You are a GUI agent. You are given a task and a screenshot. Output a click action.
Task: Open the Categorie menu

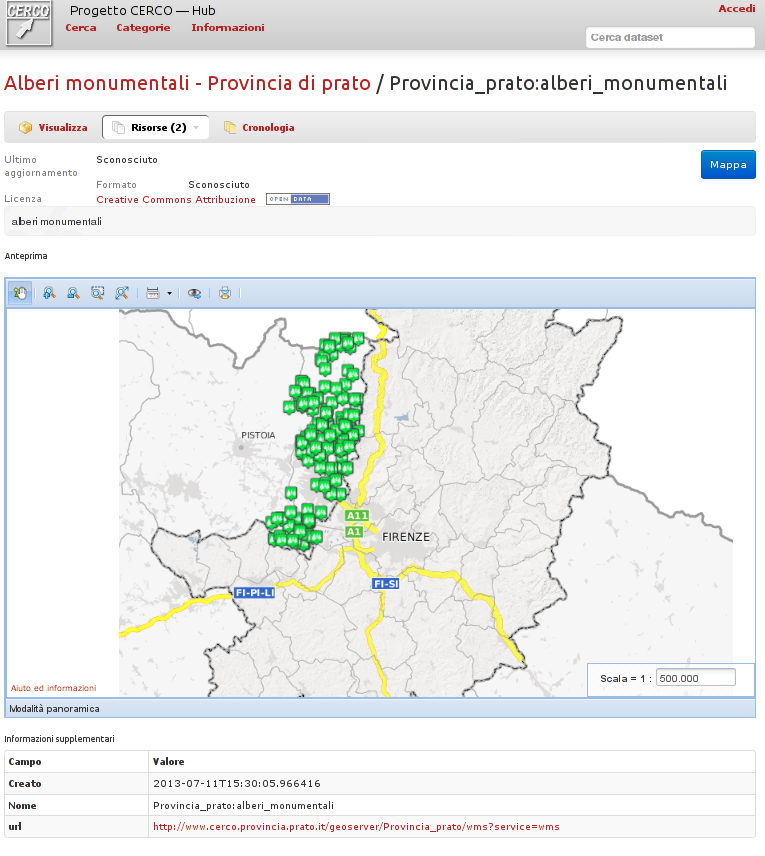pyautogui.click(x=143, y=27)
